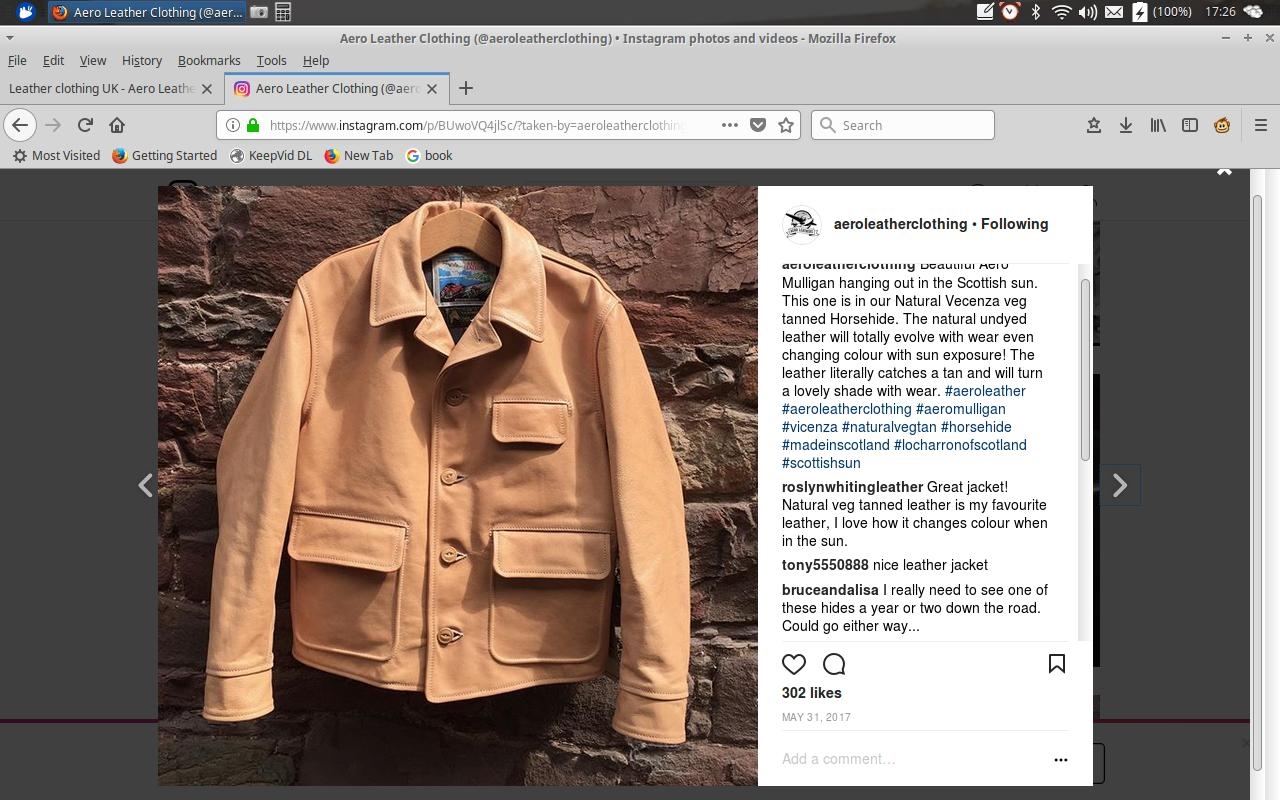Viewport: 1280px width, 800px height.
Task: Show site security padlock information
Action: click(253, 125)
